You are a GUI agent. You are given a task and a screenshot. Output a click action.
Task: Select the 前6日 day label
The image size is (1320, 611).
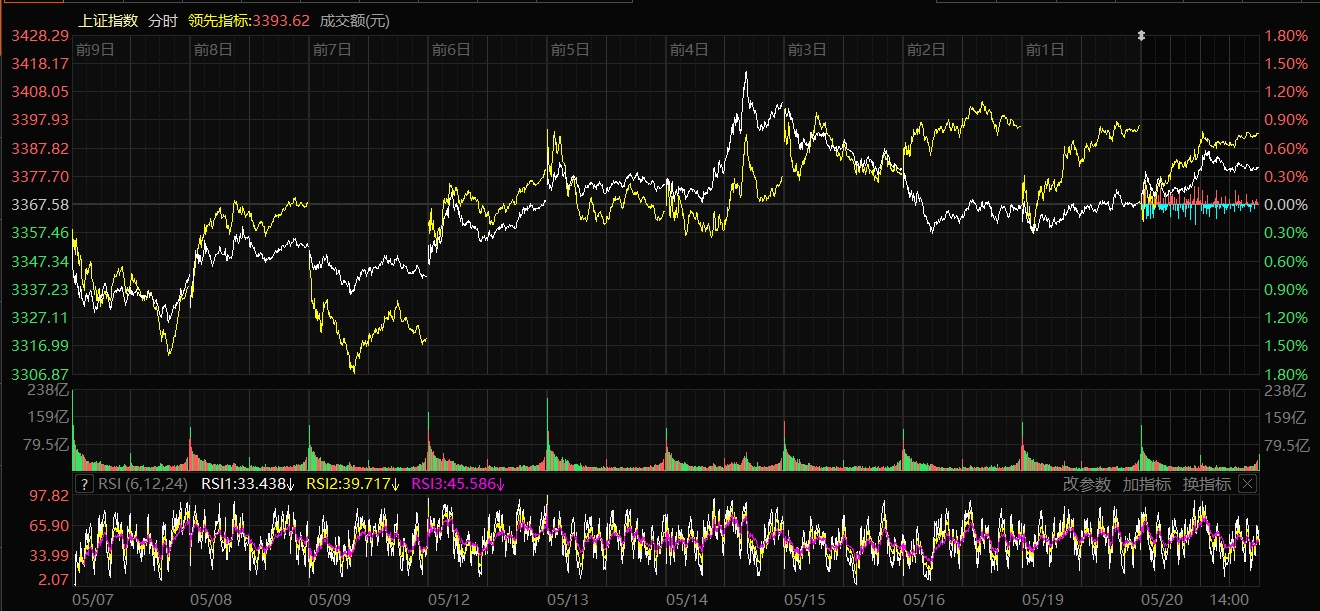tap(451, 48)
